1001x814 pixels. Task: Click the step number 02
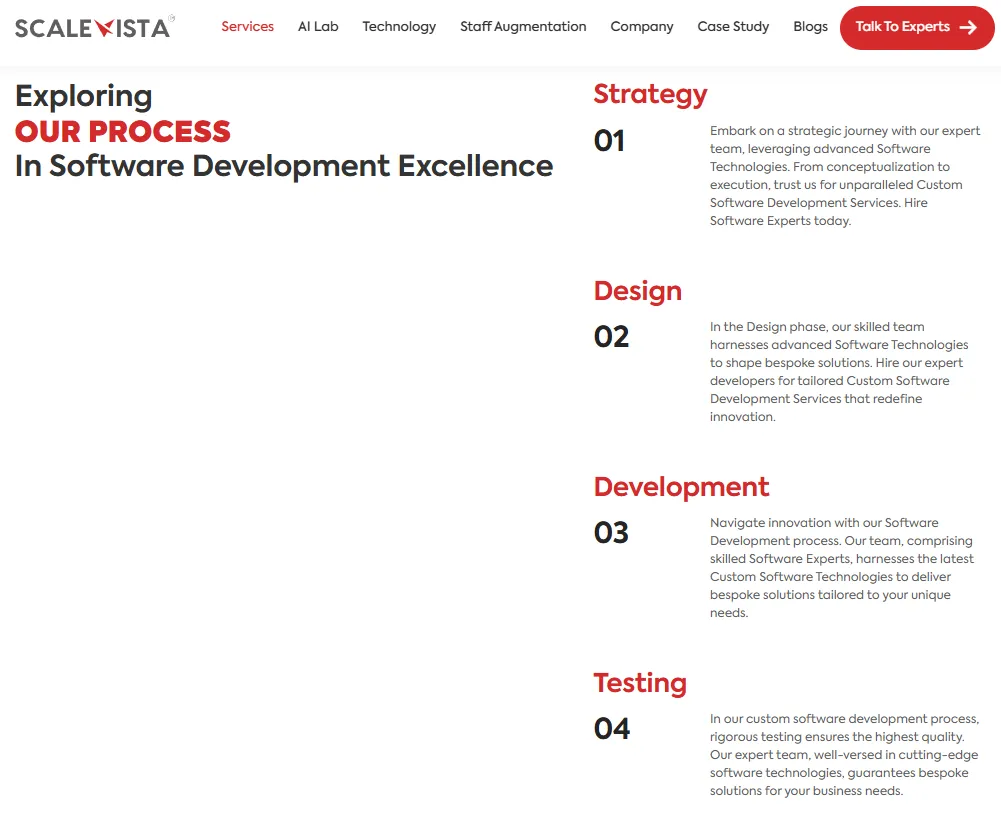pos(611,337)
